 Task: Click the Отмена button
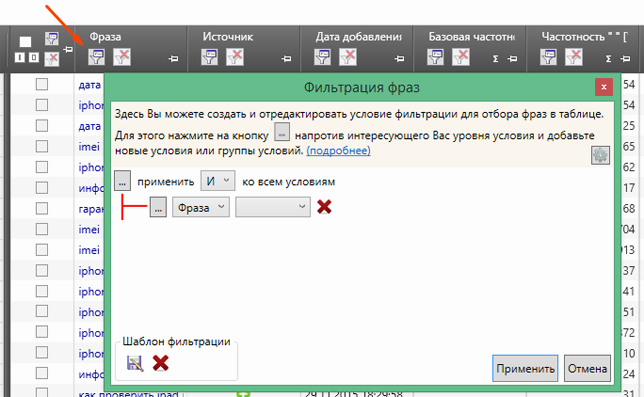coord(587,368)
